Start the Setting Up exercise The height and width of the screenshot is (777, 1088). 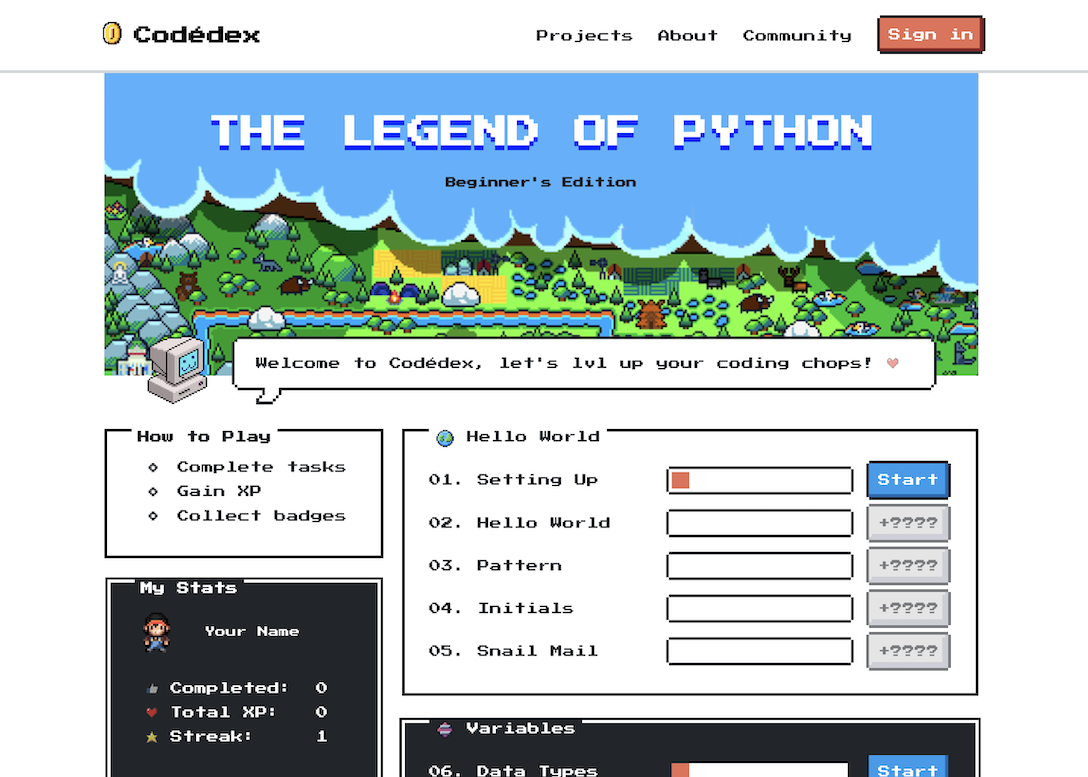click(907, 480)
